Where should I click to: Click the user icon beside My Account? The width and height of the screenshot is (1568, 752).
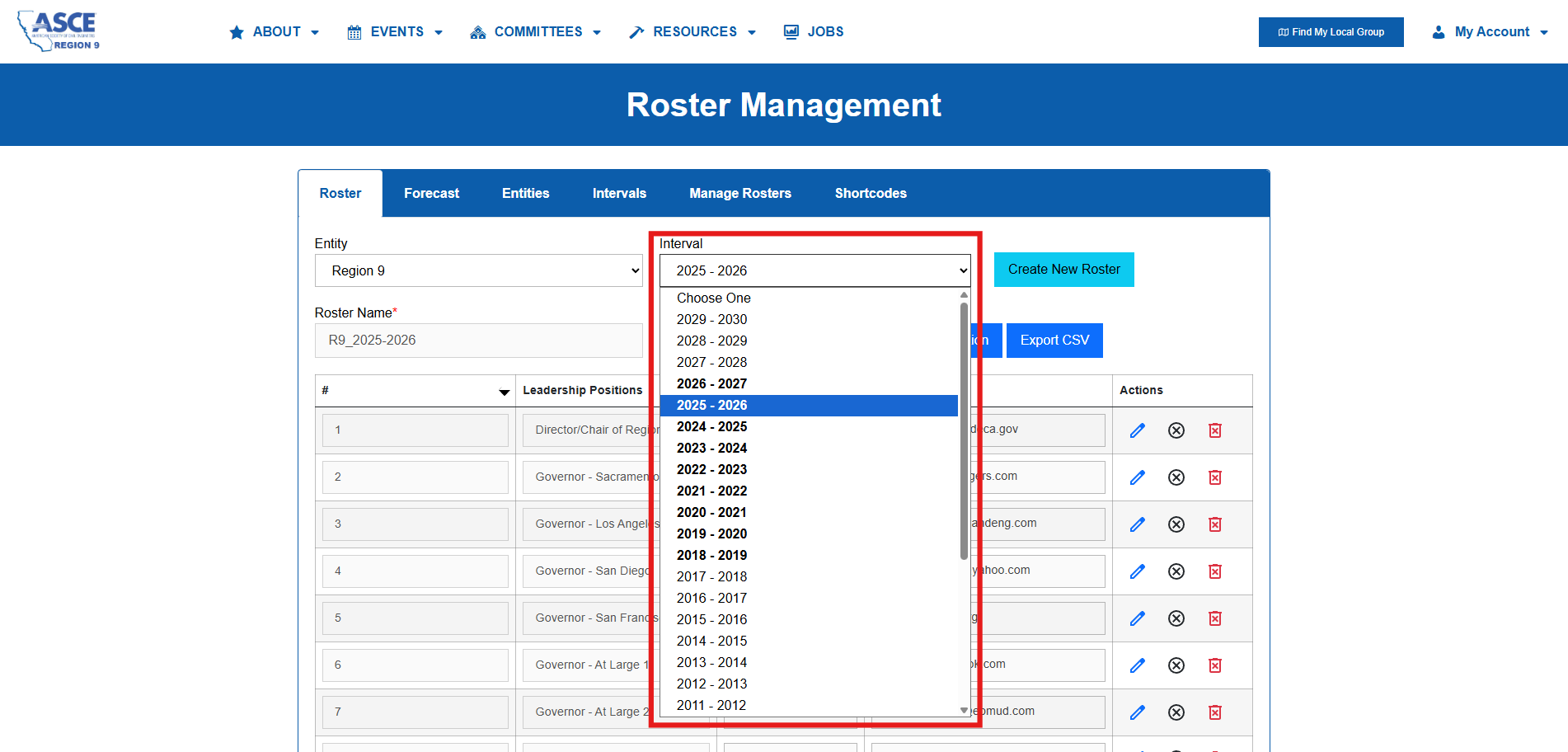pos(1439,32)
